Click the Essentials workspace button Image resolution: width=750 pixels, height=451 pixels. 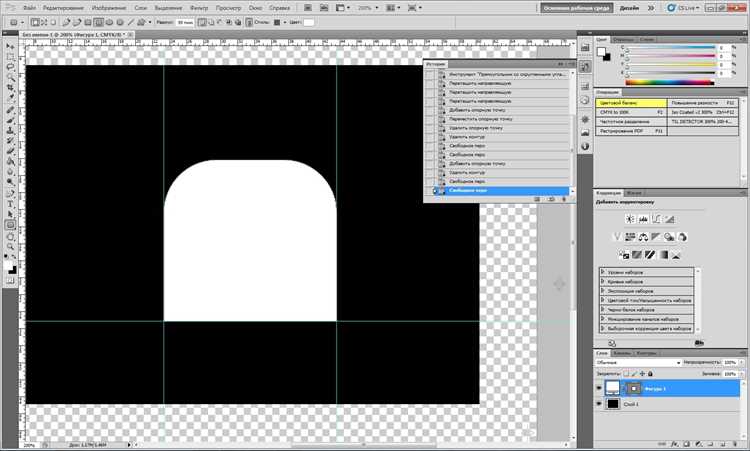tap(577, 8)
